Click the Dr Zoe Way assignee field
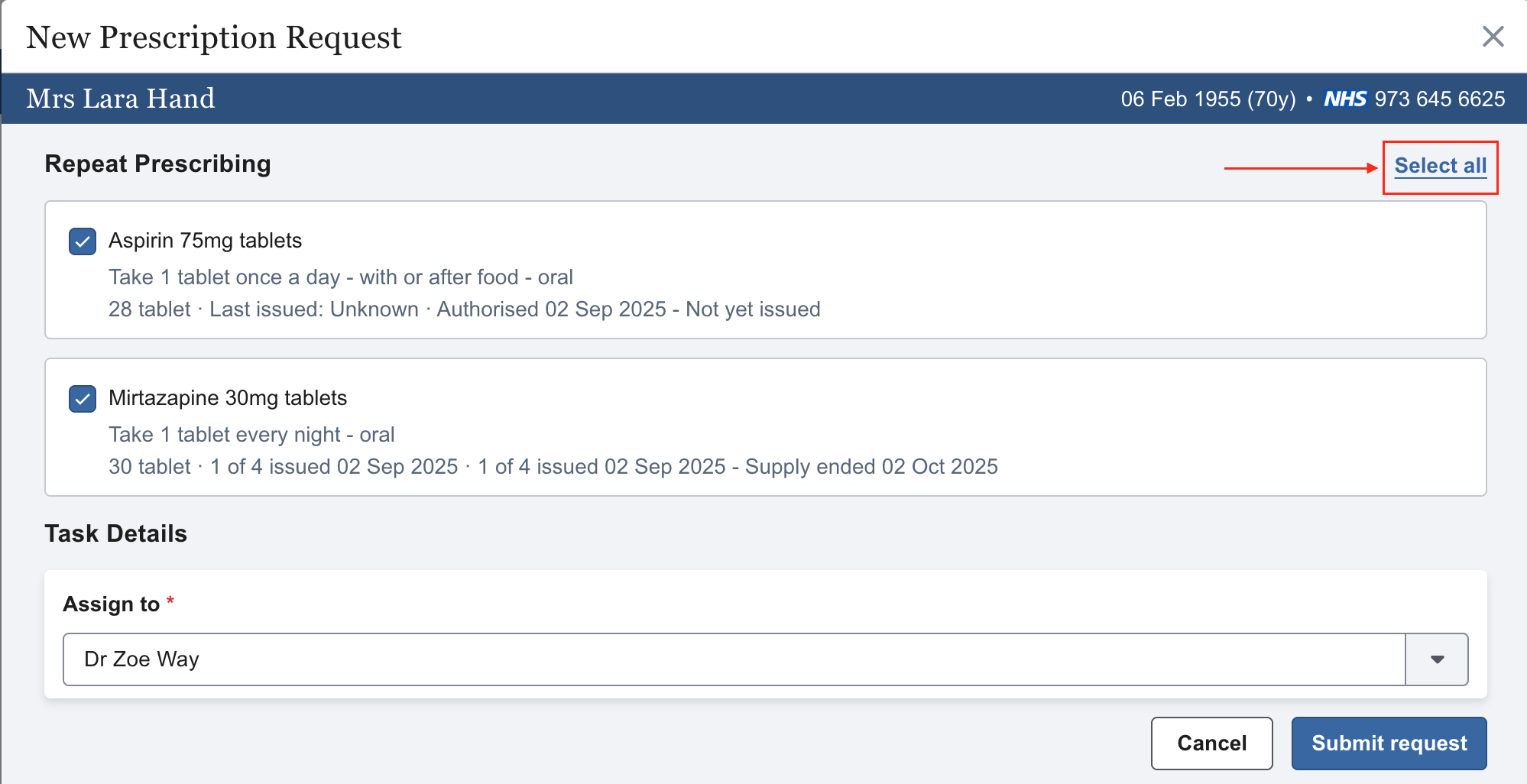 734,659
